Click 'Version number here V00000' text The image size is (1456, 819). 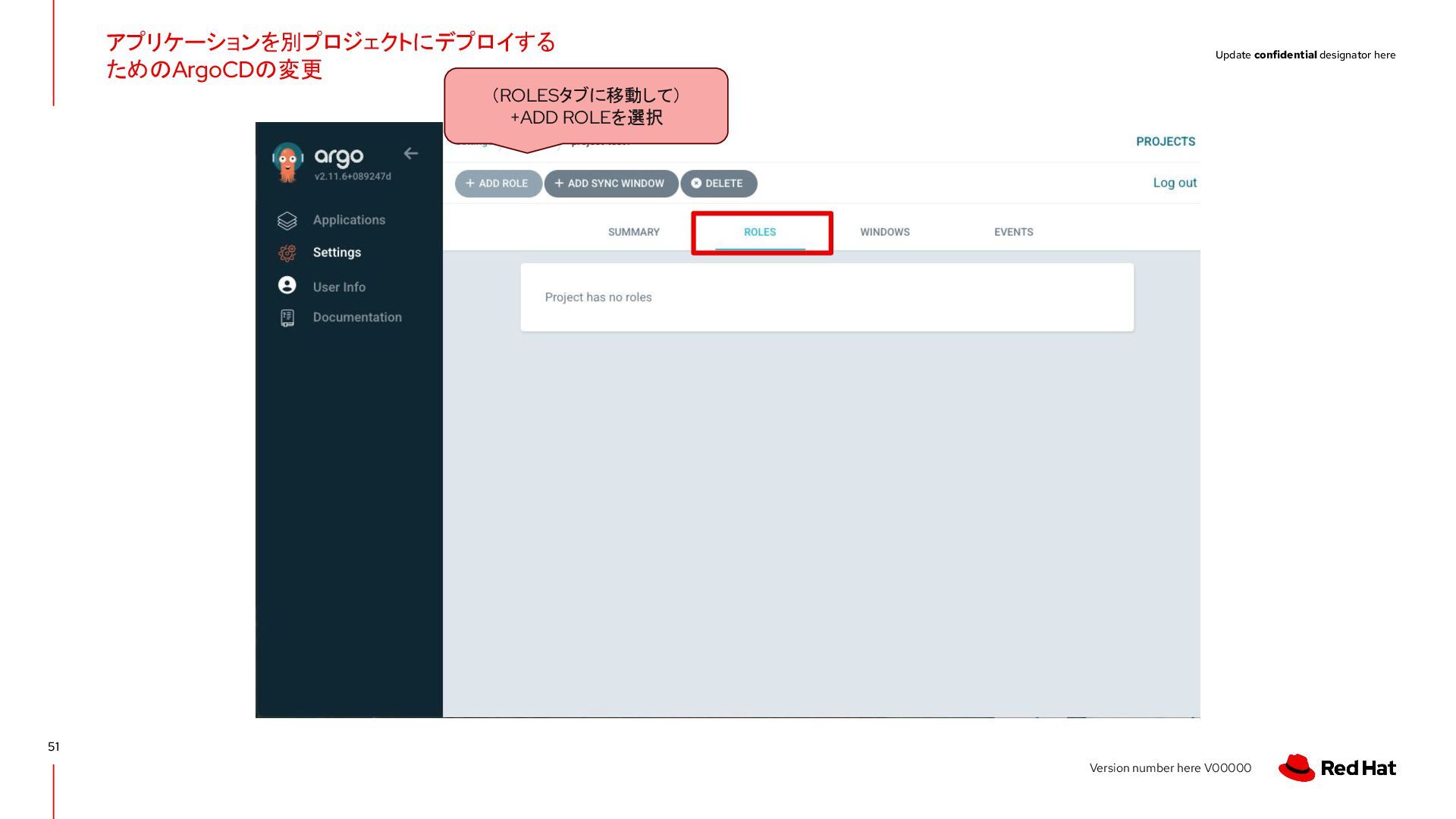point(1170,768)
